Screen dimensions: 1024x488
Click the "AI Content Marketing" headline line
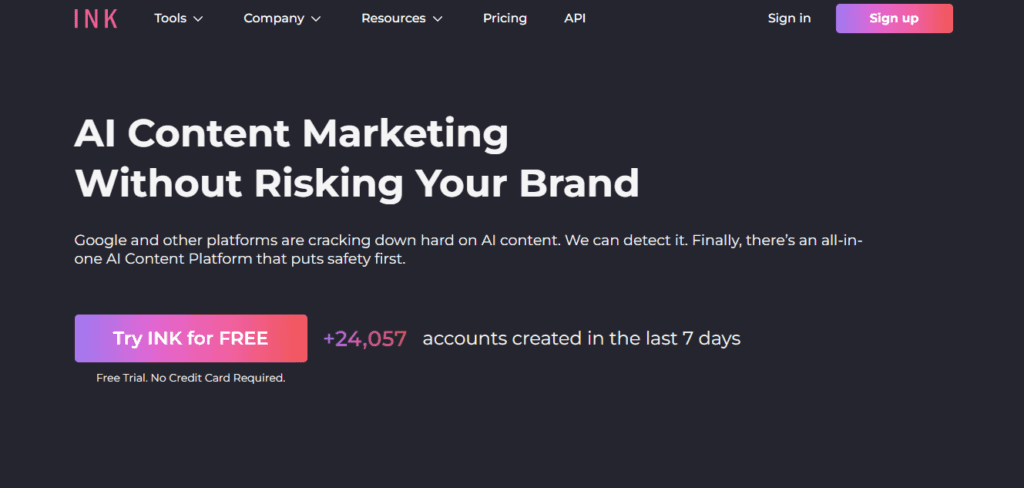click(291, 134)
